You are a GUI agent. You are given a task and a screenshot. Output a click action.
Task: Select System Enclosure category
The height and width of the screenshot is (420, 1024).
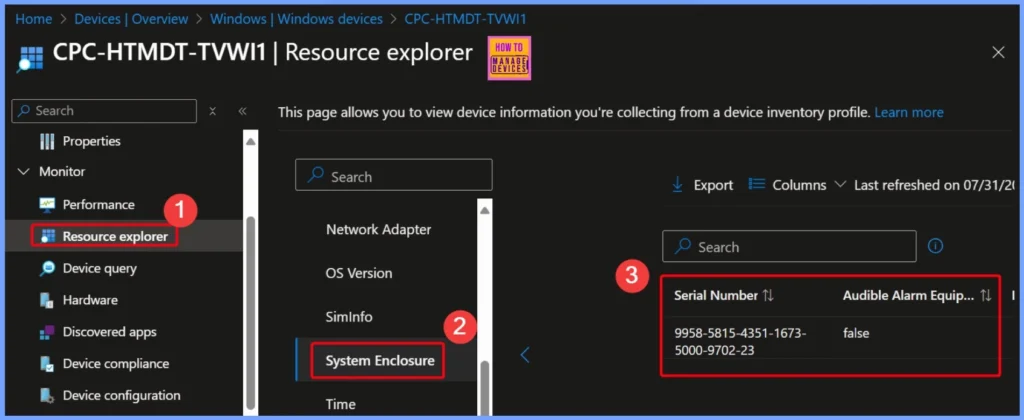click(380, 361)
